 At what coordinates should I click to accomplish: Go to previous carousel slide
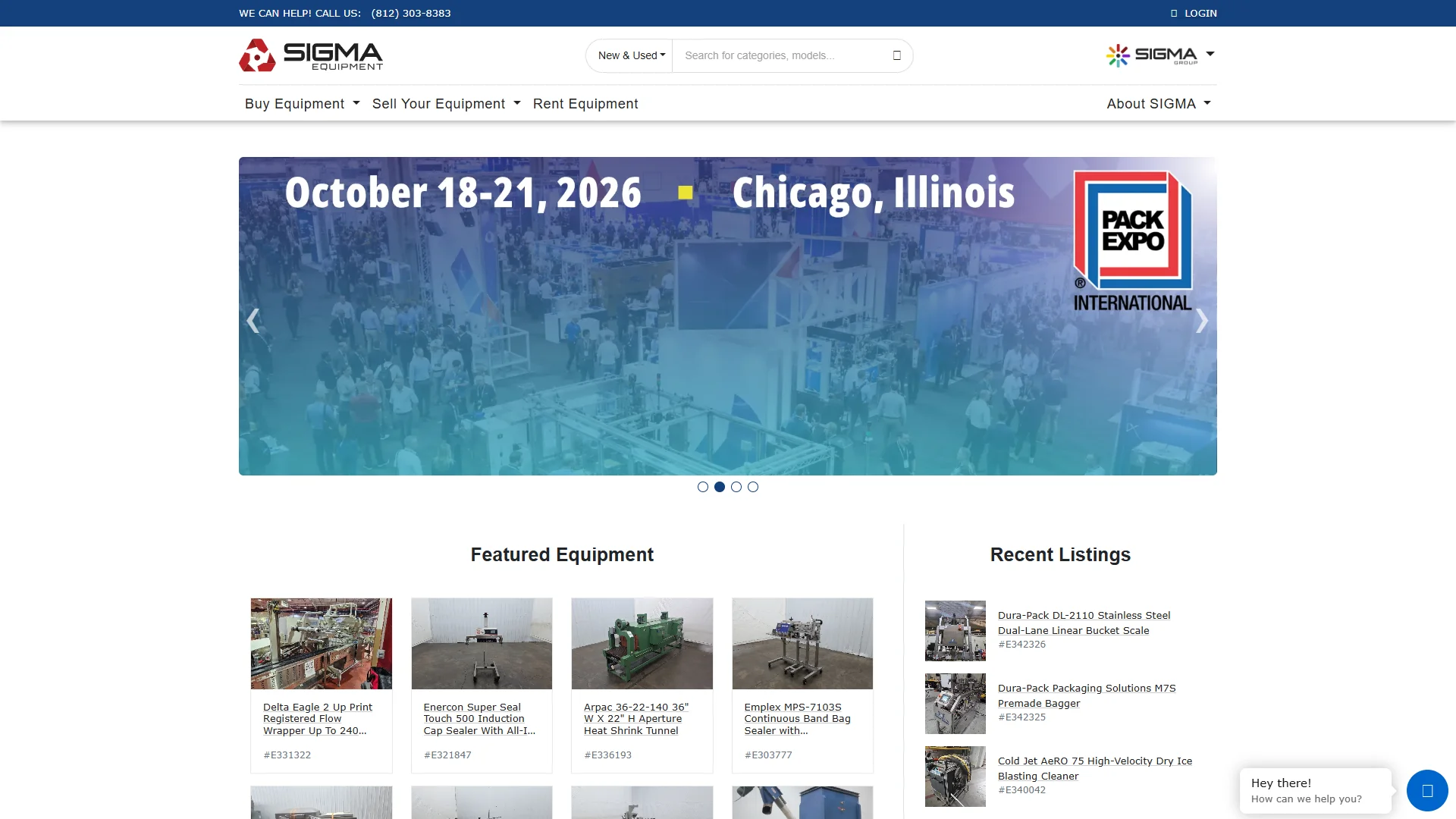pyautogui.click(x=253, y=321)
